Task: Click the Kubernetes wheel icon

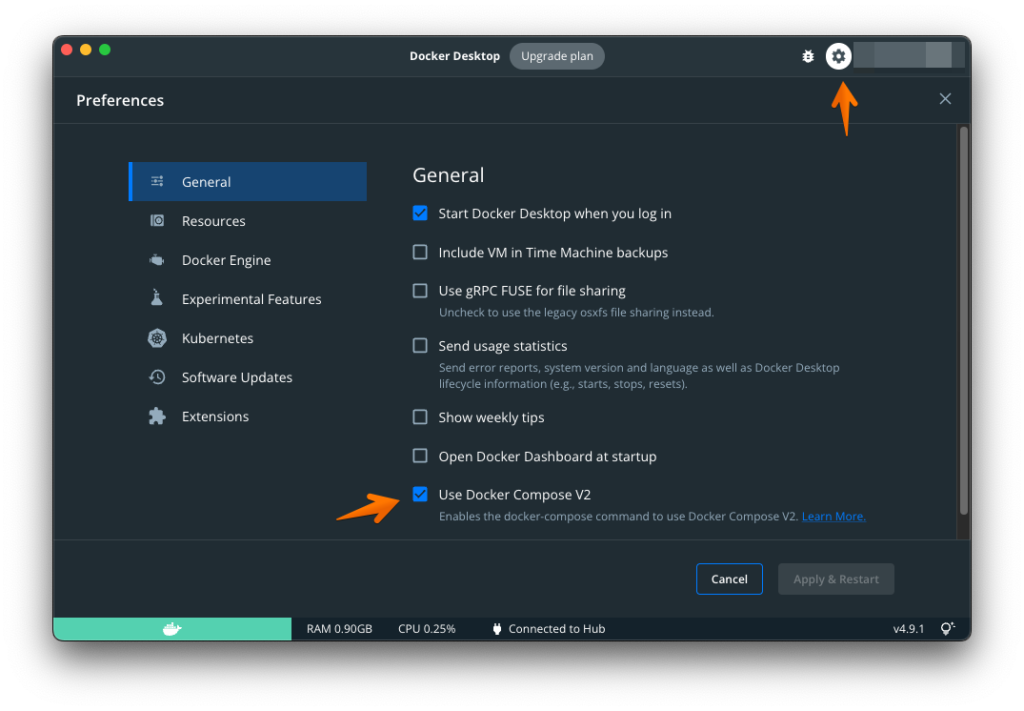Action: 157,338
